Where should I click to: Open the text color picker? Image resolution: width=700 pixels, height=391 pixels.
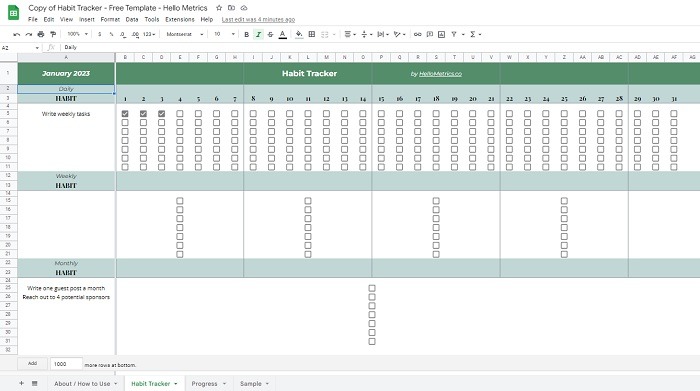pos(283,34)
